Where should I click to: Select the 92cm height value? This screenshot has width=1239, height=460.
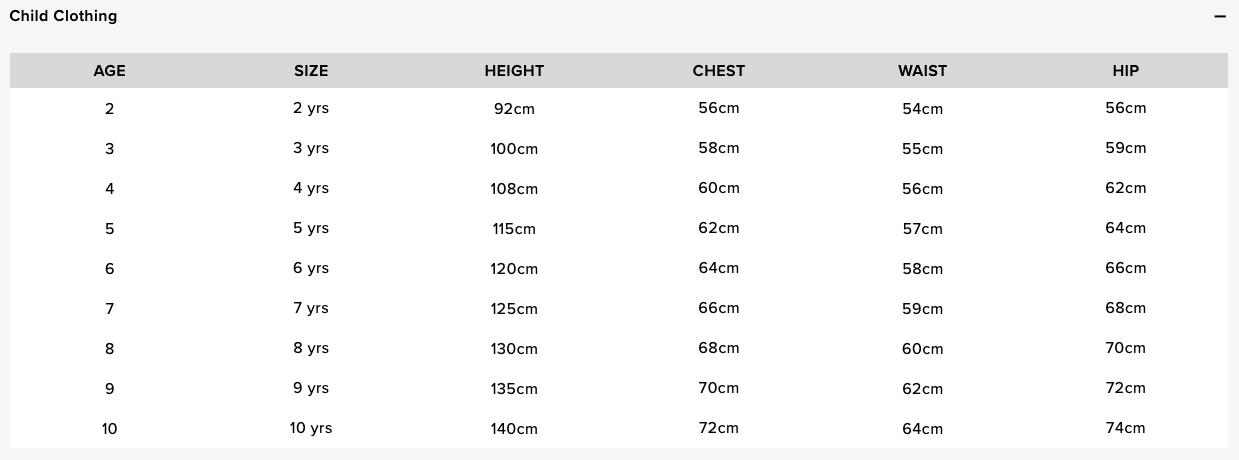tap(514, 109)
